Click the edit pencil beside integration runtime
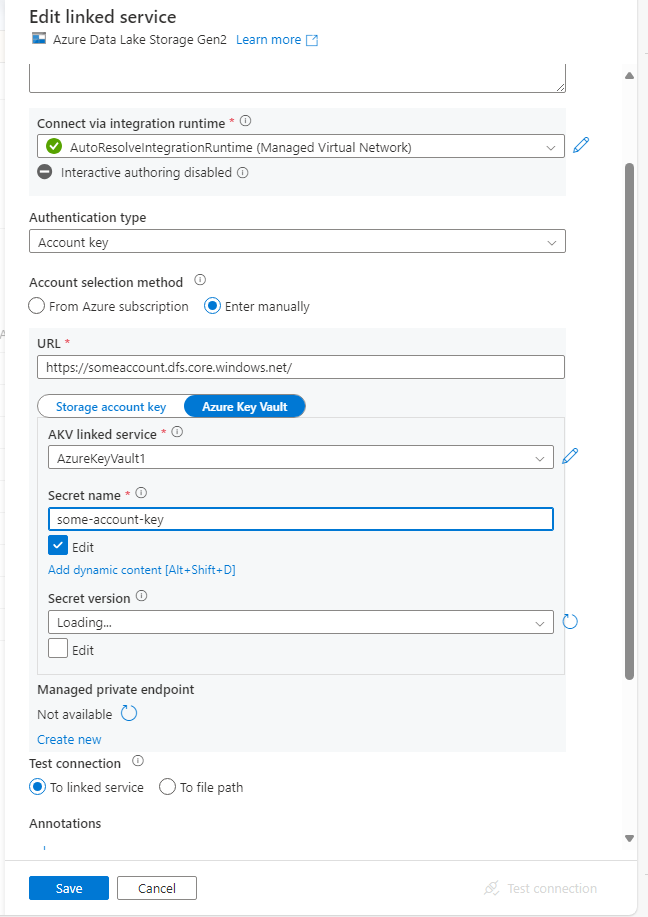Image resolution: width=648 pixels, height=917 pixels. click(581, 146)
